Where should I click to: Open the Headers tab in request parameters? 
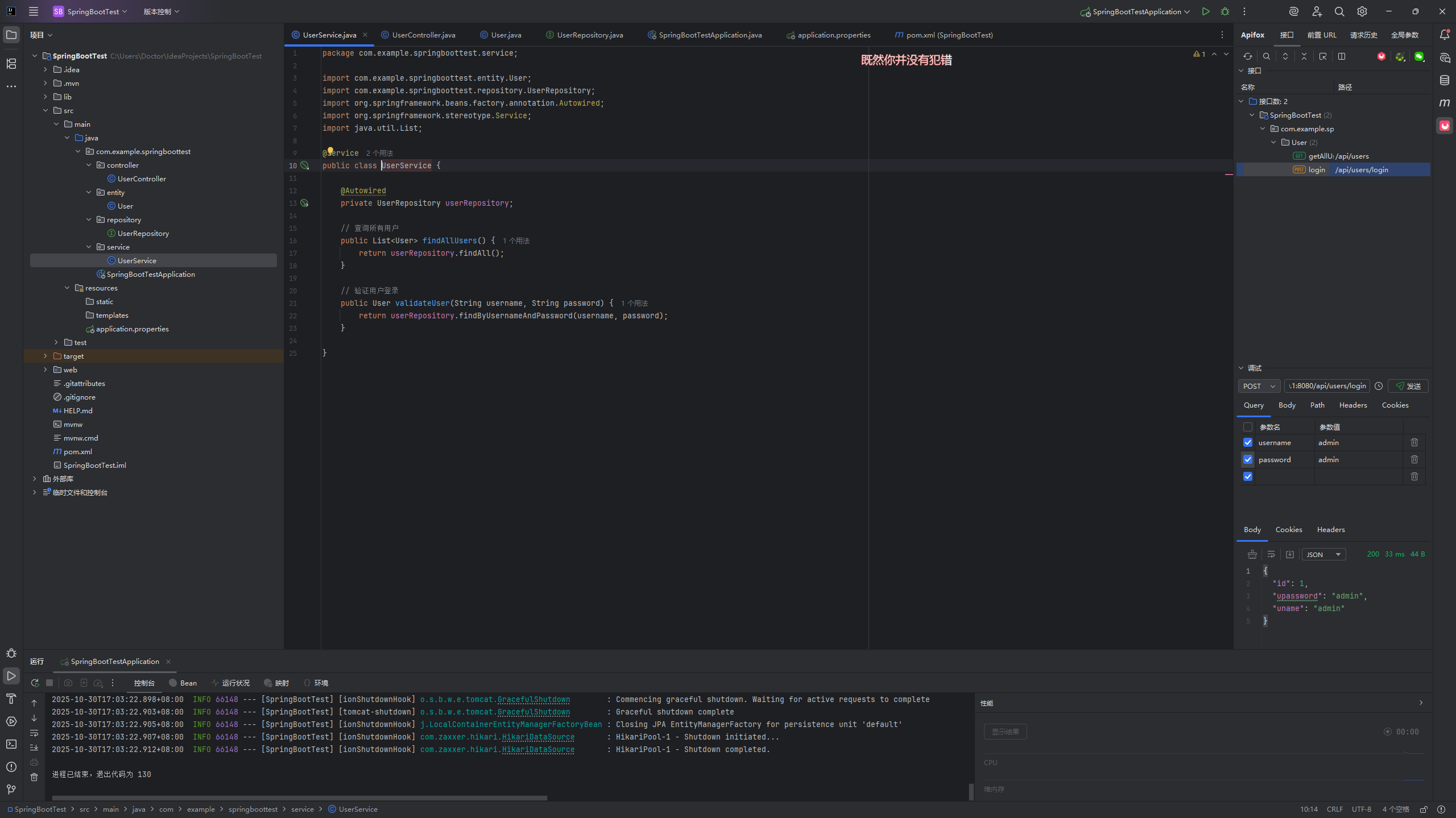1352,405
